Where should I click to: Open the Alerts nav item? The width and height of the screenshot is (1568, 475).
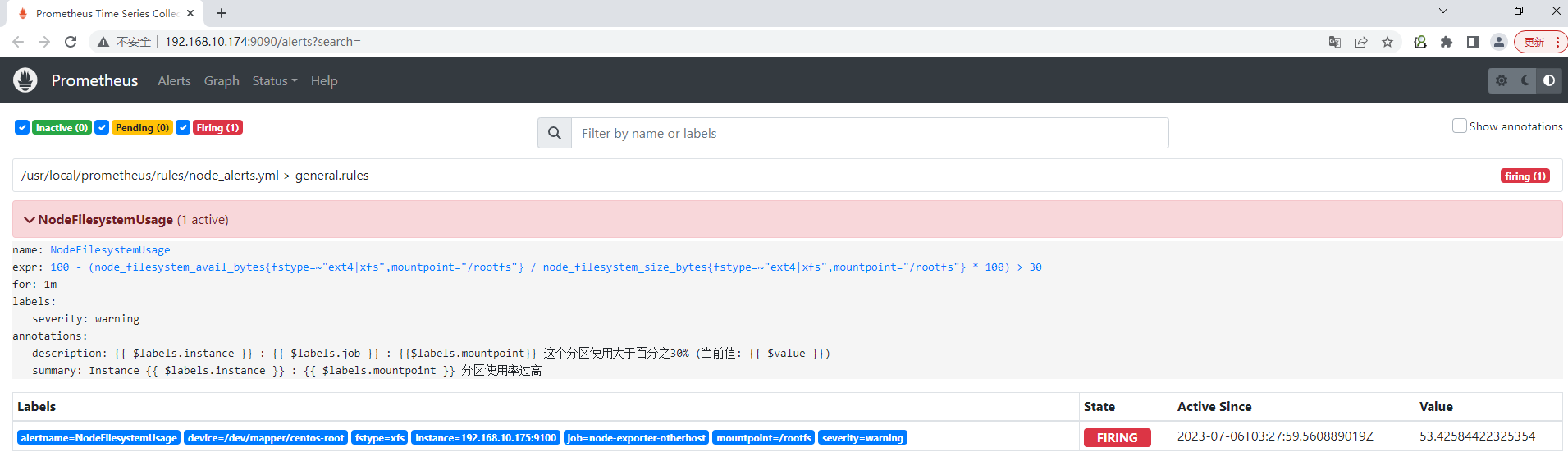174,80
